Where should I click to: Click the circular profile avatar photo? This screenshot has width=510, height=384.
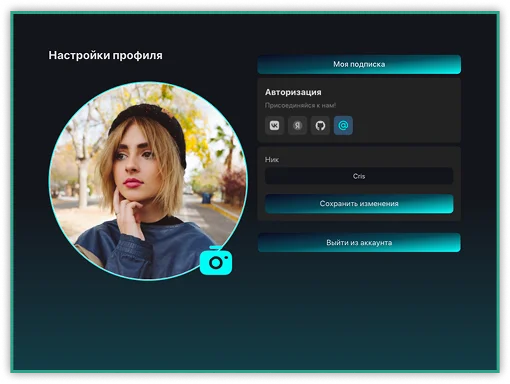click(x=148, y=181)
